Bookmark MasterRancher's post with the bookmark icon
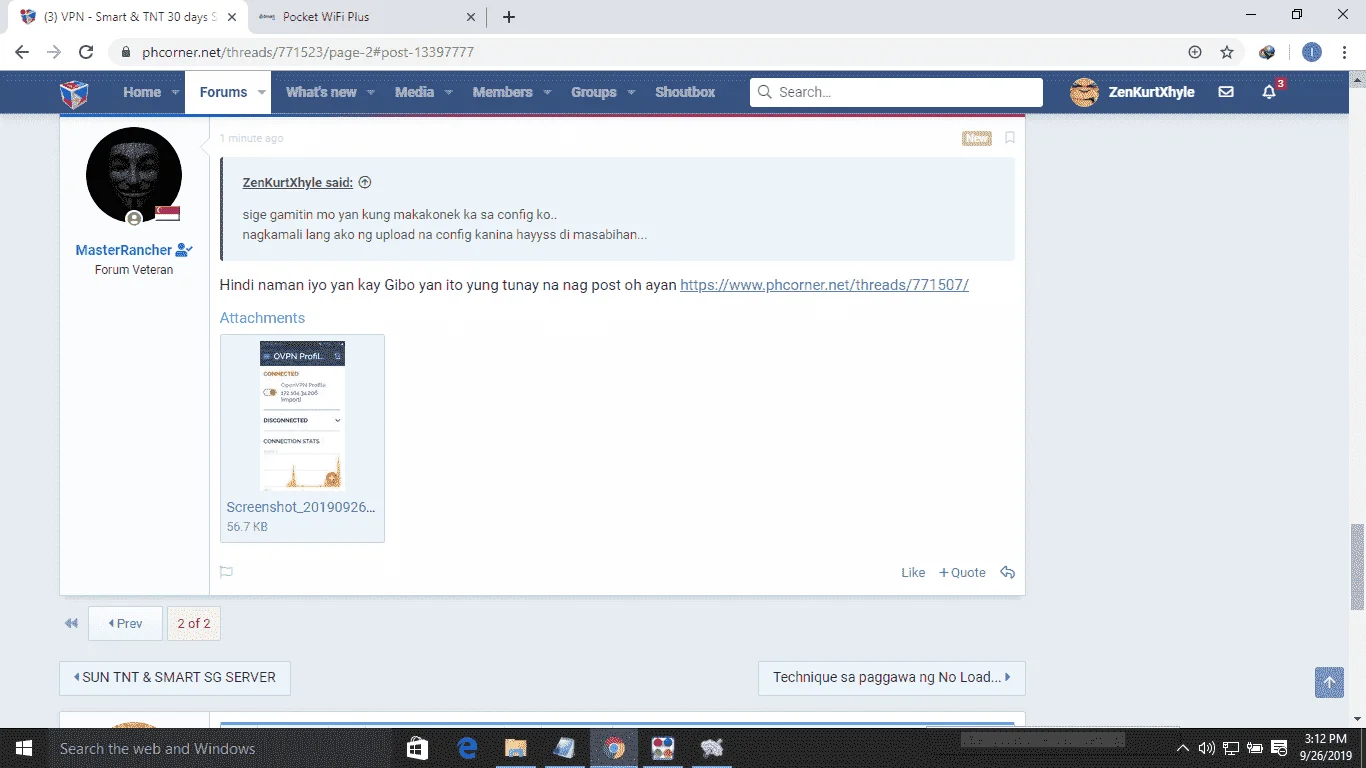Image resolution: width=1366 pixels, height=768 pixels. [1010, 138]
